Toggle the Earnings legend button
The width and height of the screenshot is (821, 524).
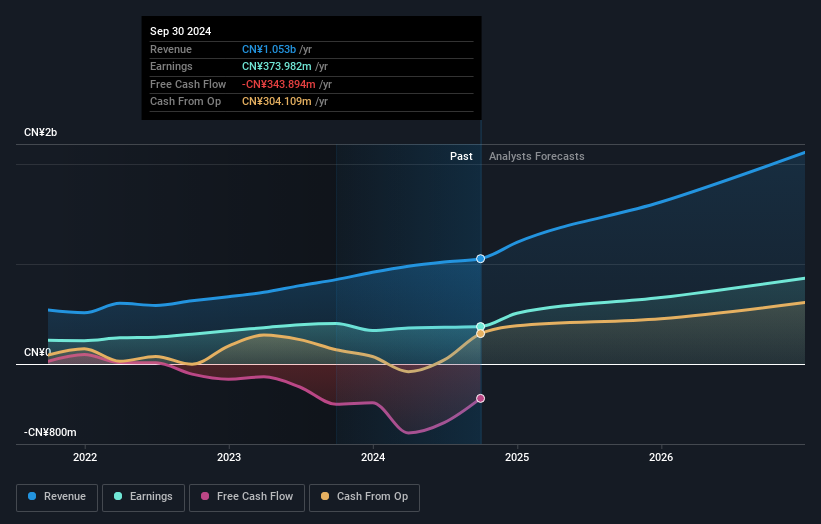143,497
